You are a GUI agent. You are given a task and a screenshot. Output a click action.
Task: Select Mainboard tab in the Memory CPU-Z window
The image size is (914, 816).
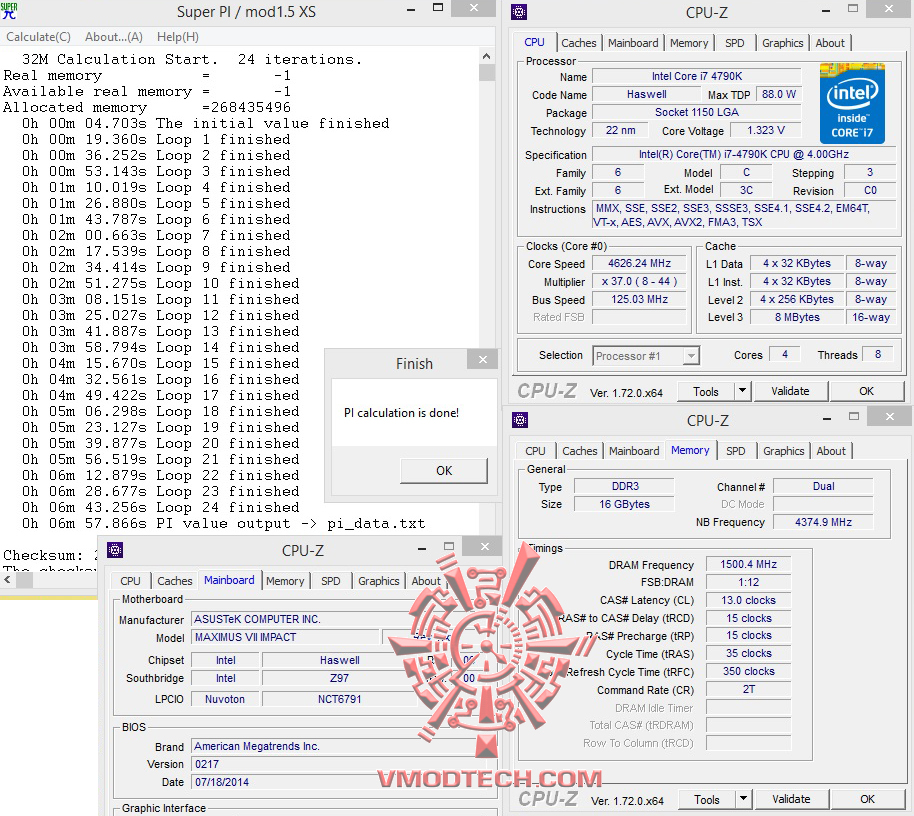pyautogui.click(x=634, y=451)
